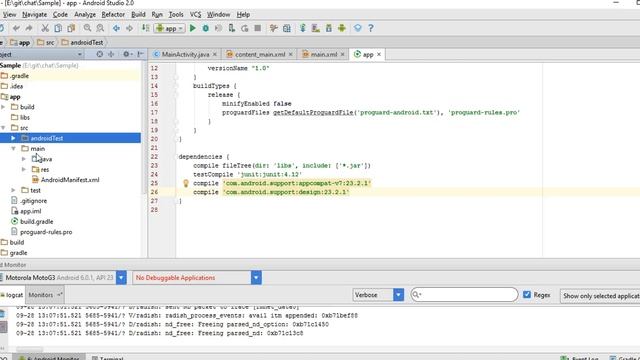
Task: Click the Cut scissors icon
Action: point(45,28)
